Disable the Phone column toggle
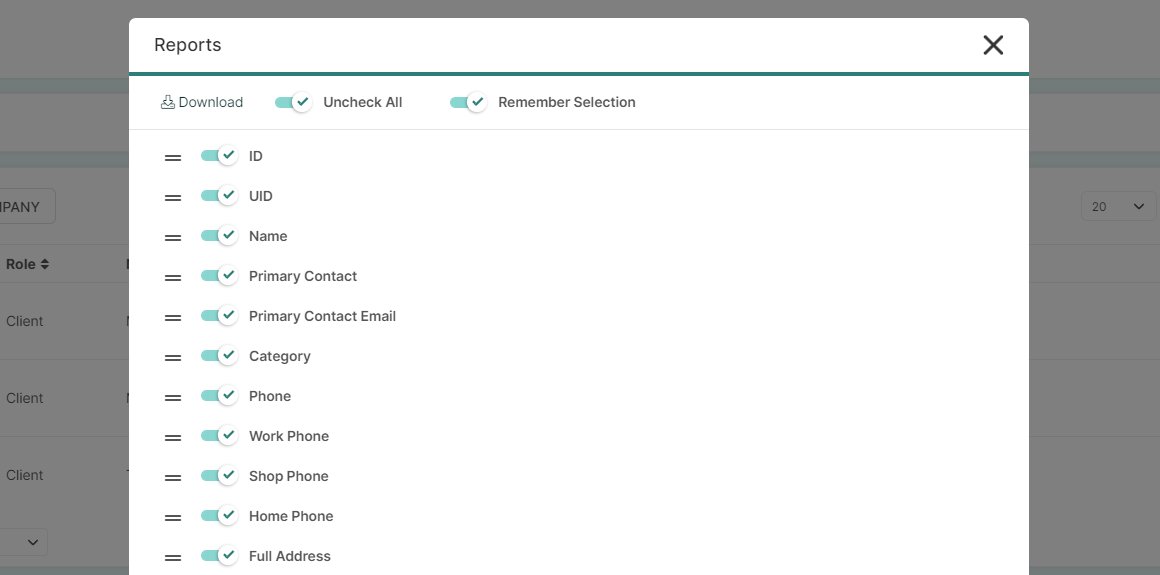This screenshot has width=1160, height=575. pyautogui.click(x=220, y=395)
